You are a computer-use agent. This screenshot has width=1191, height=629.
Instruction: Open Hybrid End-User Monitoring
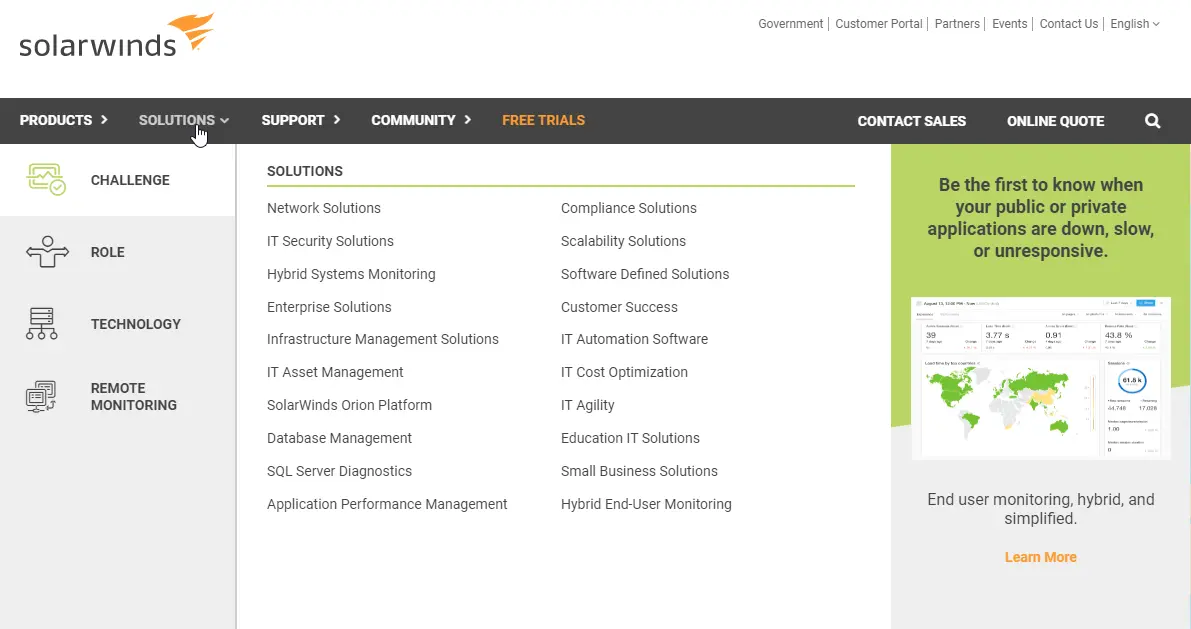pos(646,504)
